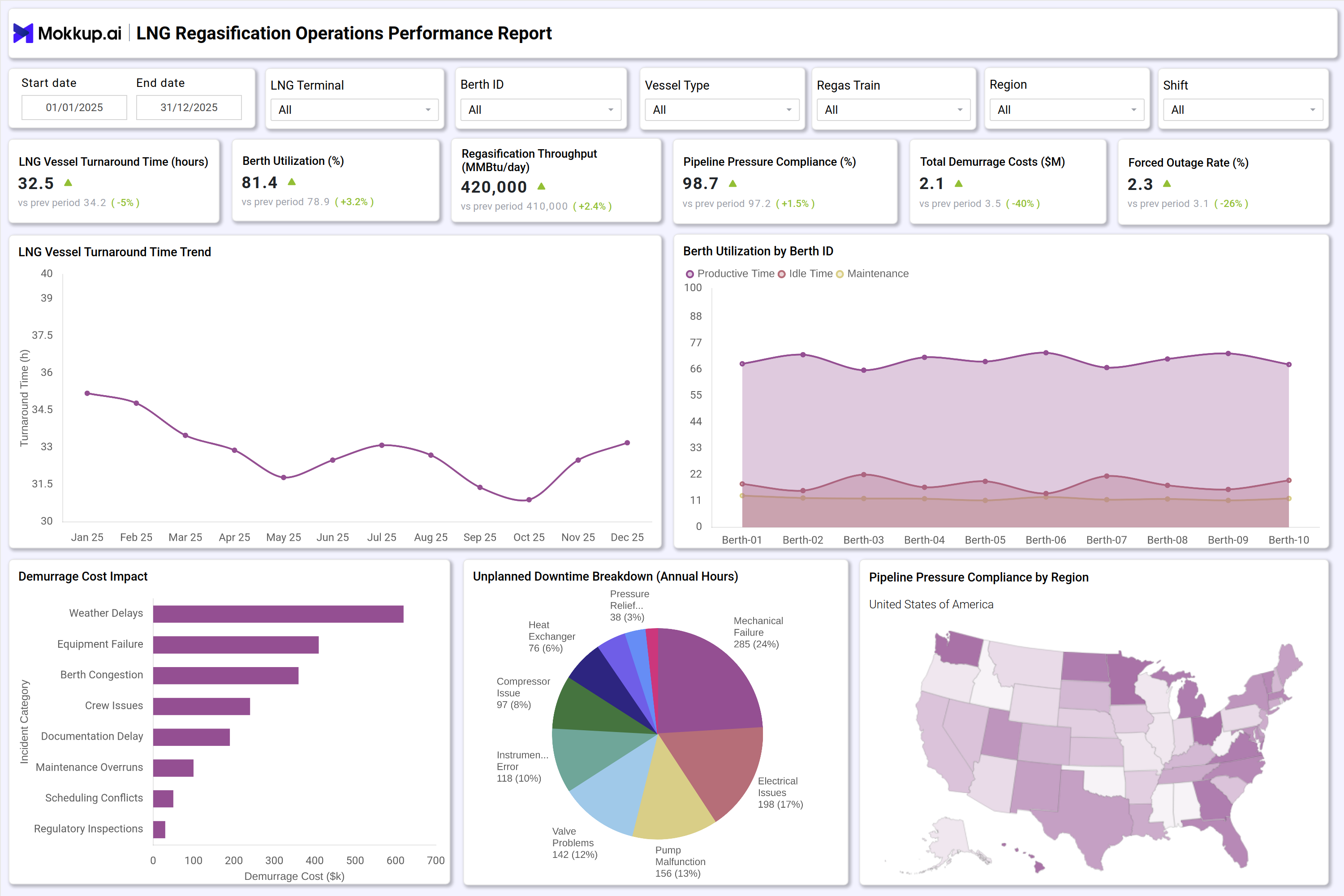Image resolution: width=1344 pixels, height=896 pixels.
Task: Click the '(+2.4%)' throughput change text
Action: point(592,206)
